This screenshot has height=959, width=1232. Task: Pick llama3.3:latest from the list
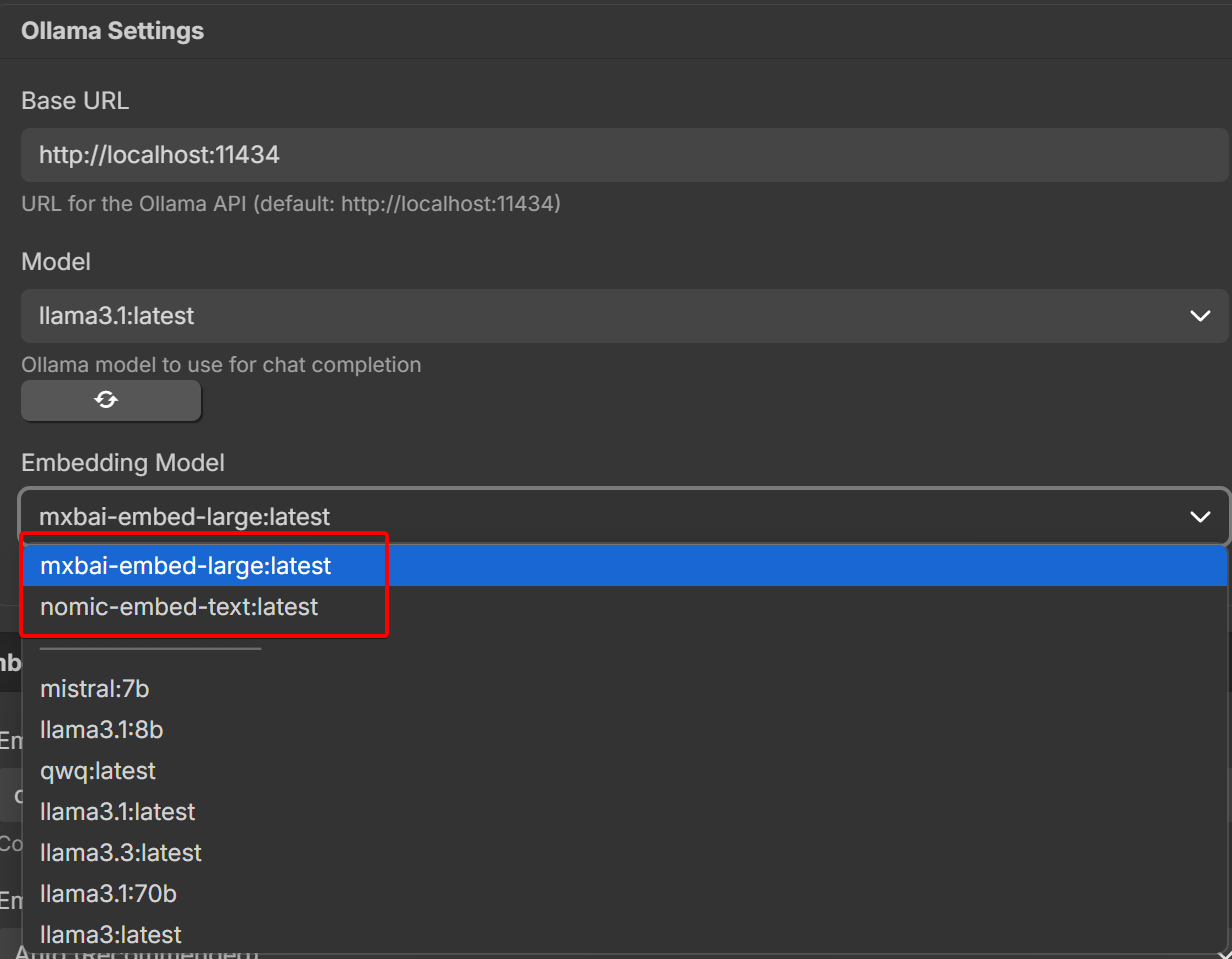[x=121, y=853]
